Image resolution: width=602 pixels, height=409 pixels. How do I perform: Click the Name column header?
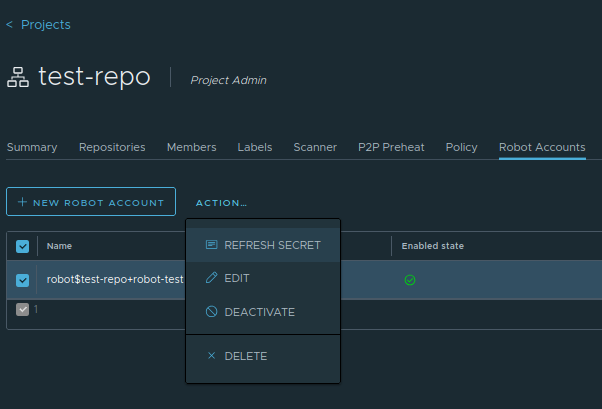click(x=59, y=246)
